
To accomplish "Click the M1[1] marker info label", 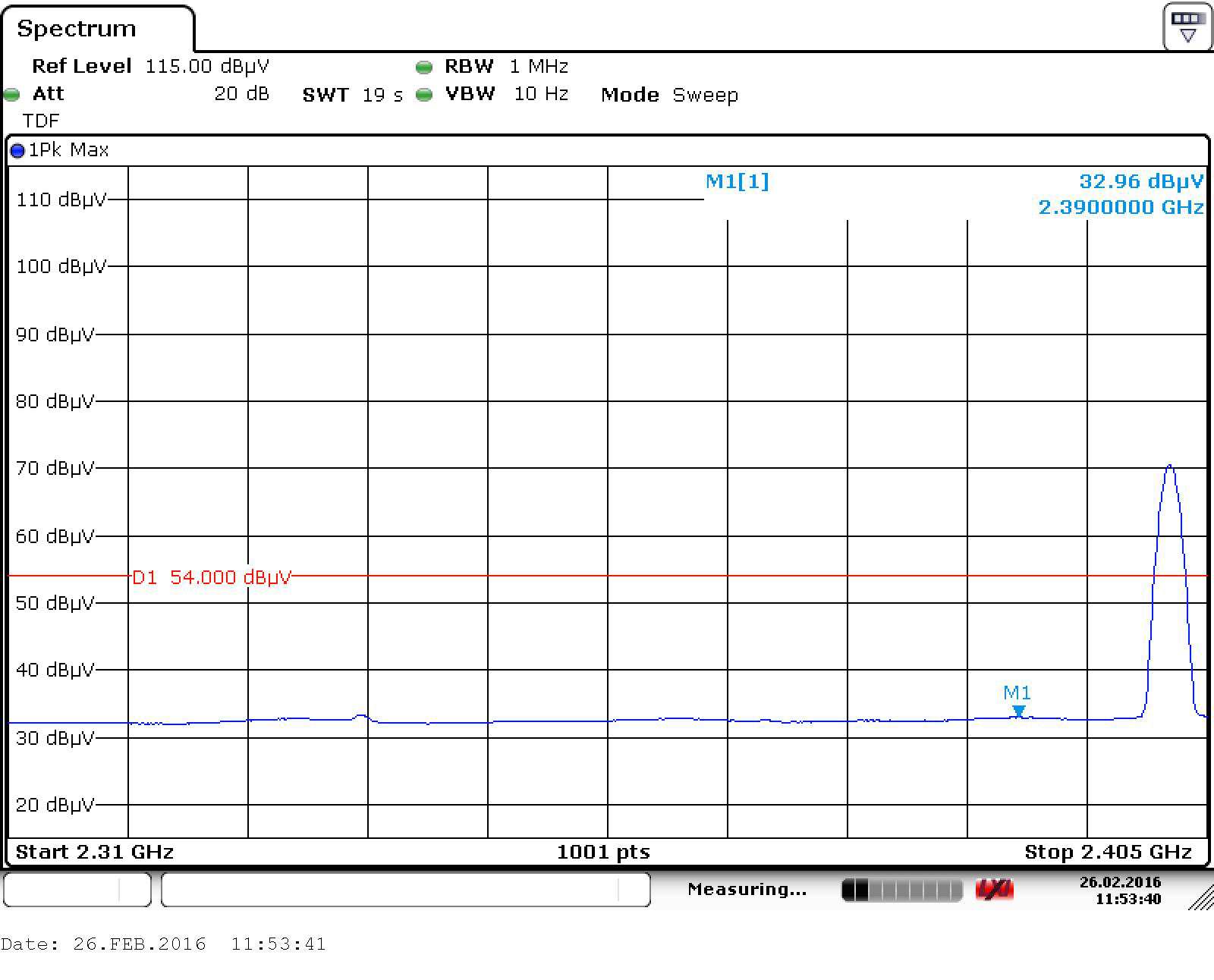I will coord(737,181).
